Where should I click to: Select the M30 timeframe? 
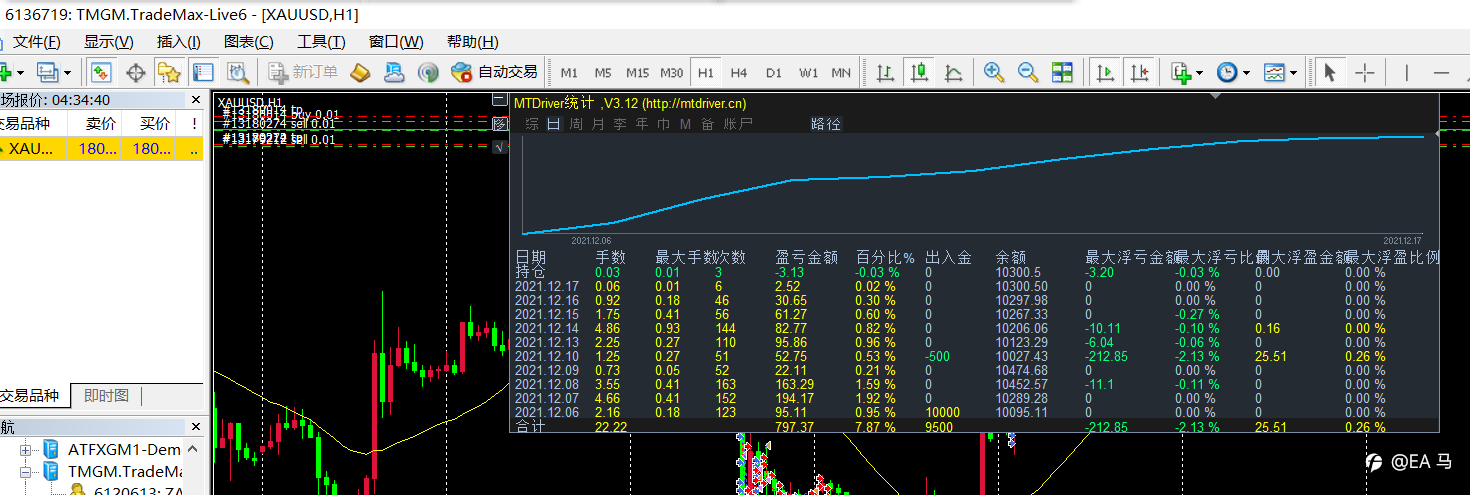672,72
